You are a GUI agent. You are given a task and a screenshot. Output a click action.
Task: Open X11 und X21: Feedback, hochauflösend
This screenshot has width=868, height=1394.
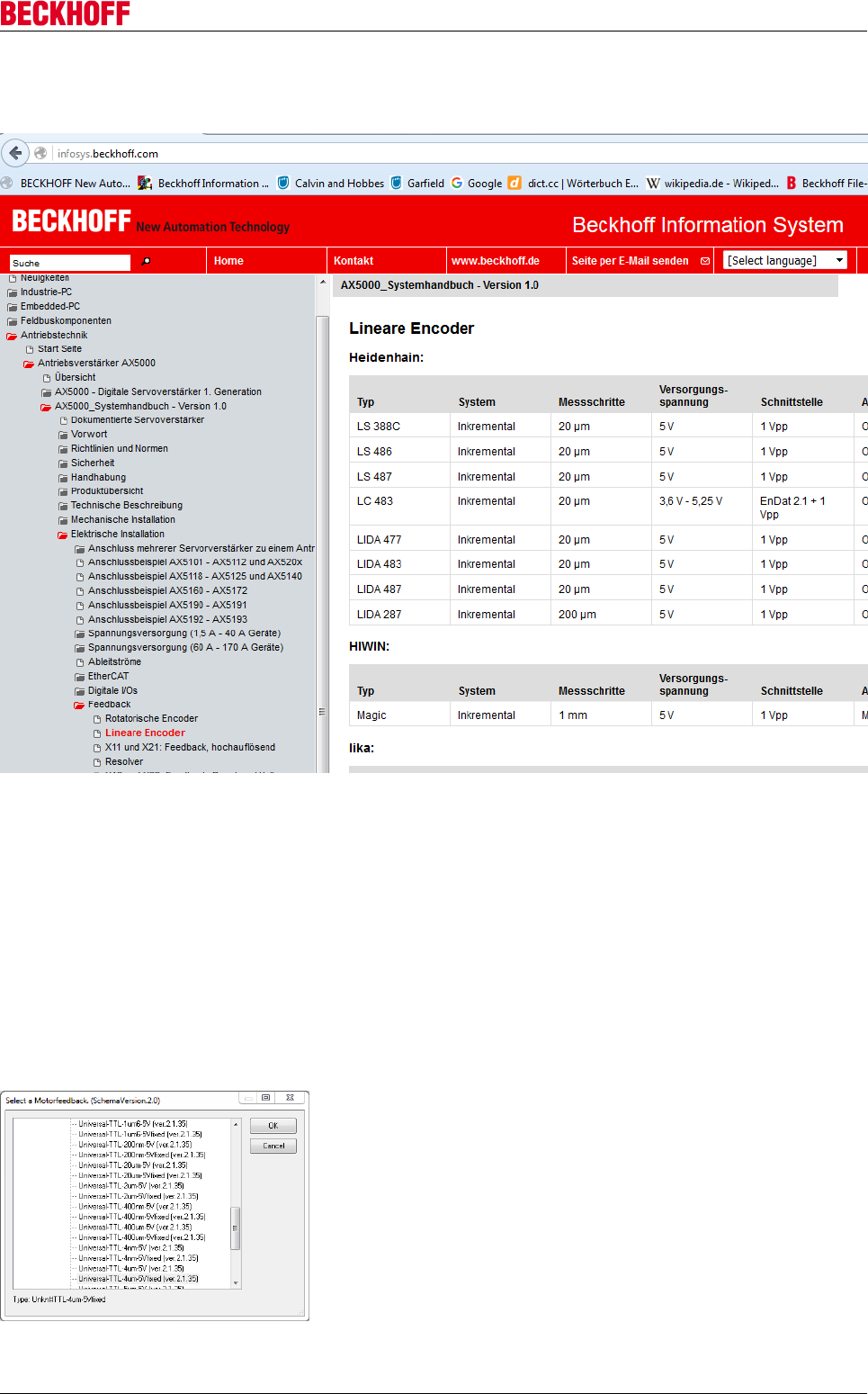click(190, 747)
